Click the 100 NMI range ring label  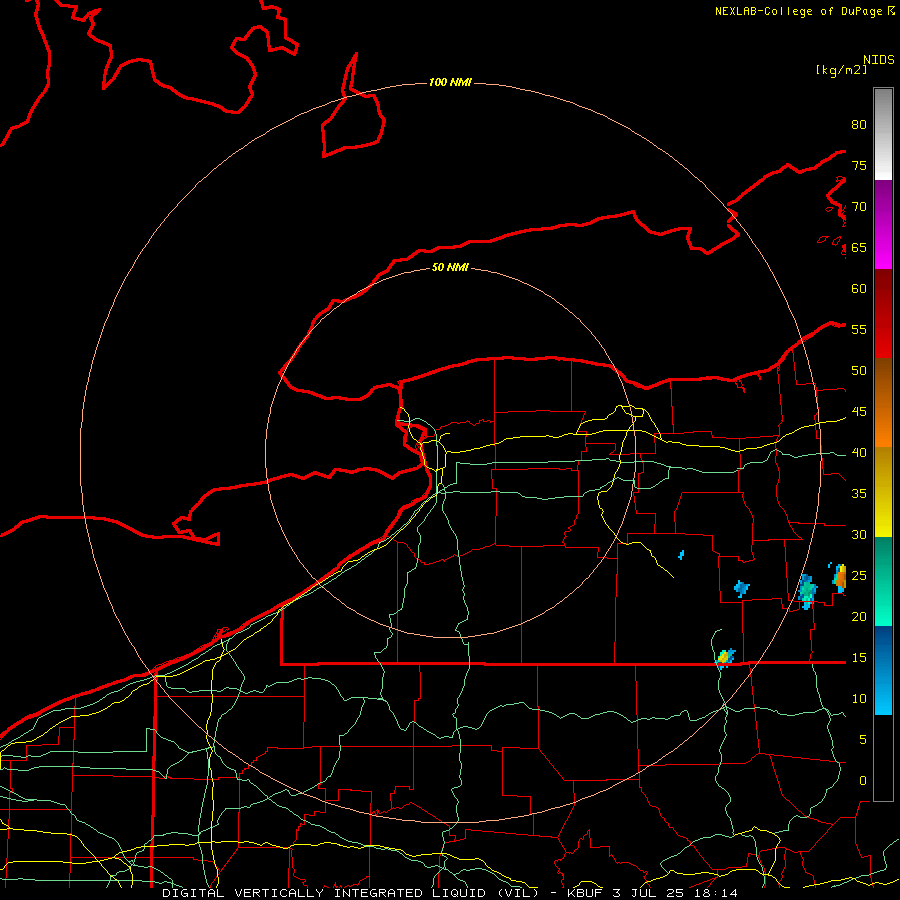pyautogui.click(x=450, y=82)
